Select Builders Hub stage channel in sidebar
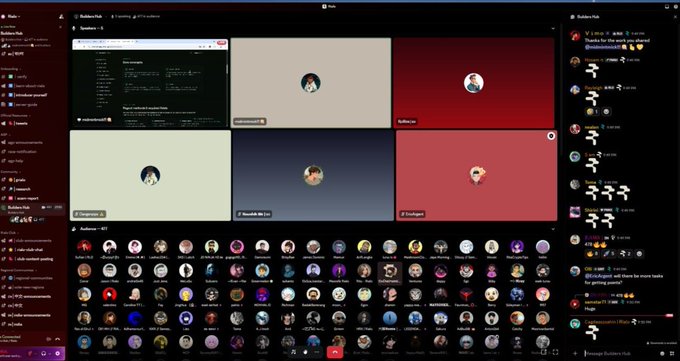This screenshot has width=680, height=361. (x=33, y=209)
